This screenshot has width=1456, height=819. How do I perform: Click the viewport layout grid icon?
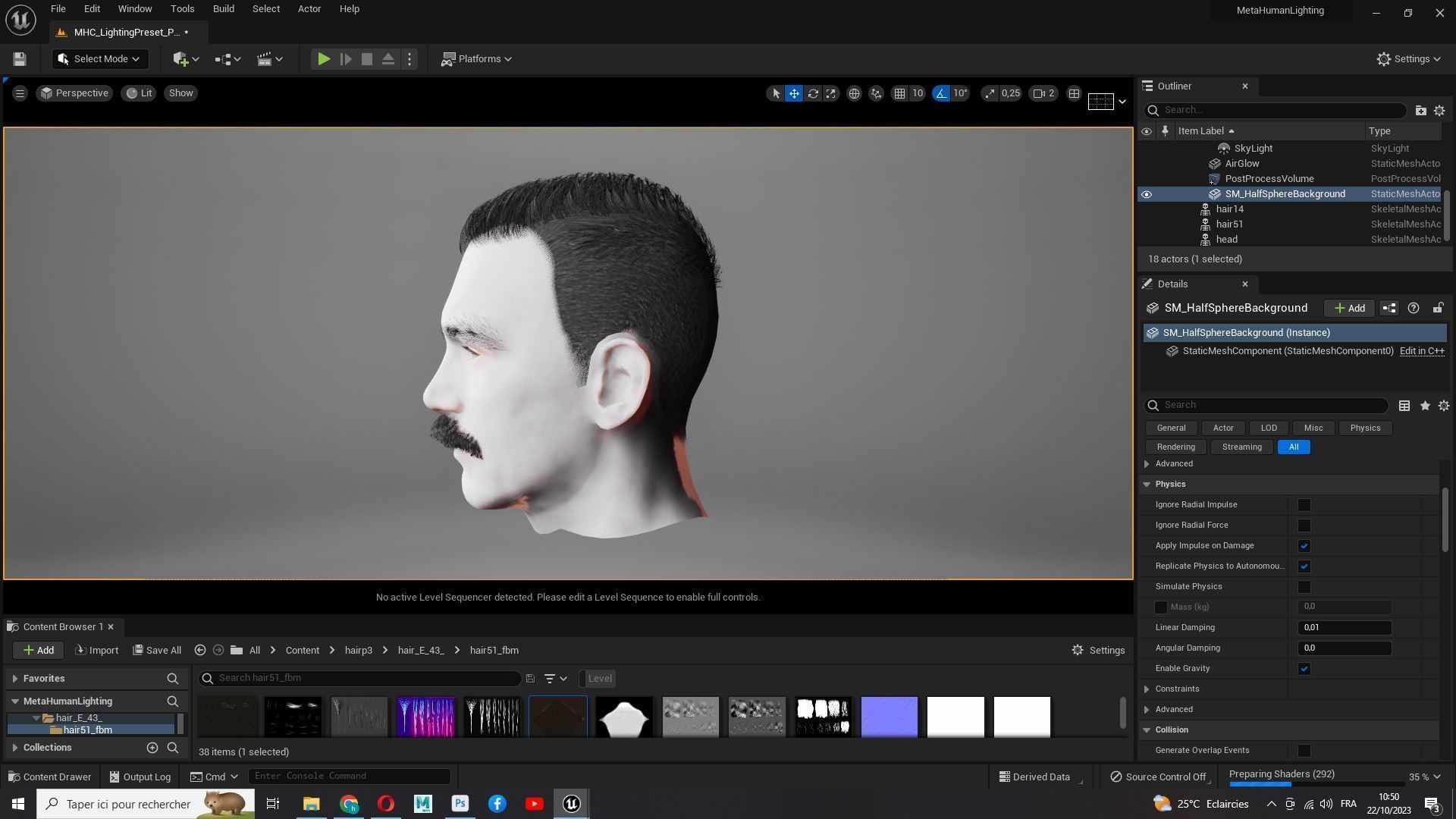pyautogui.click(x=1074, y=93)
